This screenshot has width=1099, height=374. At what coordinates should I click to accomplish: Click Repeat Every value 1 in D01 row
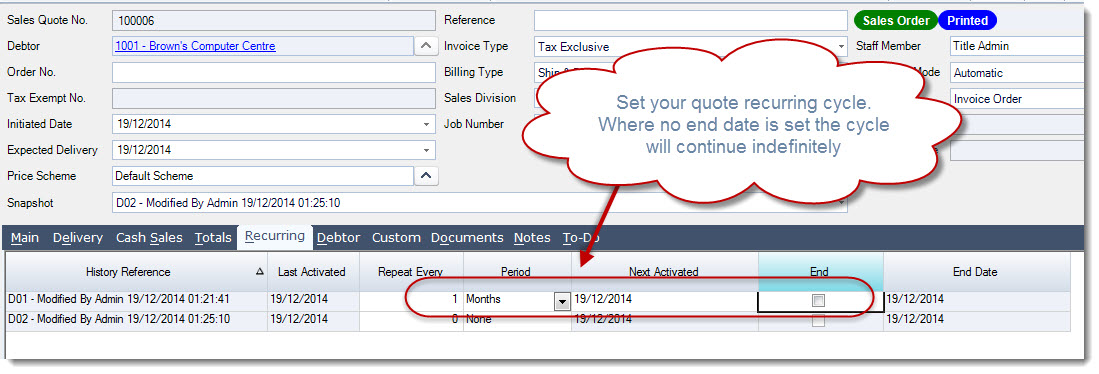411,300
